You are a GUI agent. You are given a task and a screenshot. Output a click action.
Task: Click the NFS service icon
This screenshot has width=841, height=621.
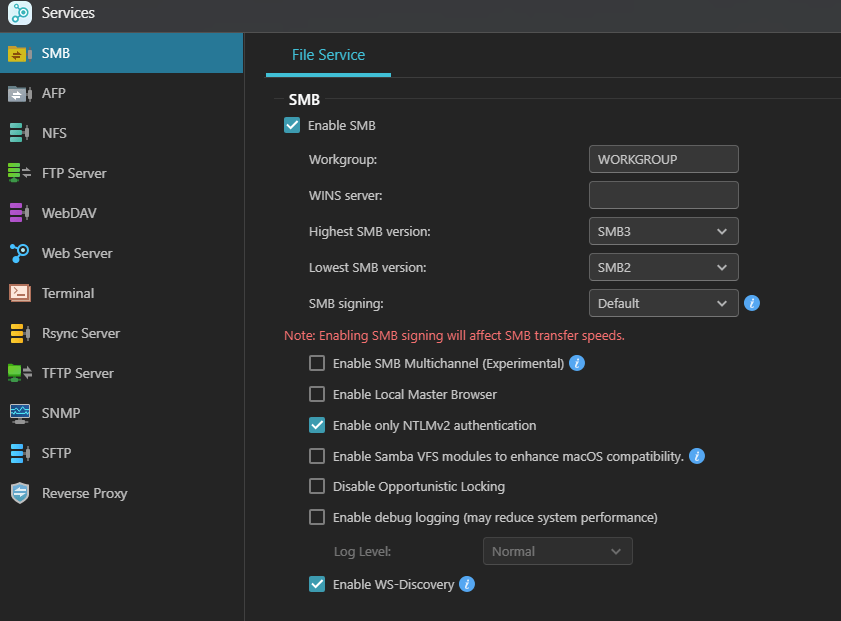[x=20, y=133]
